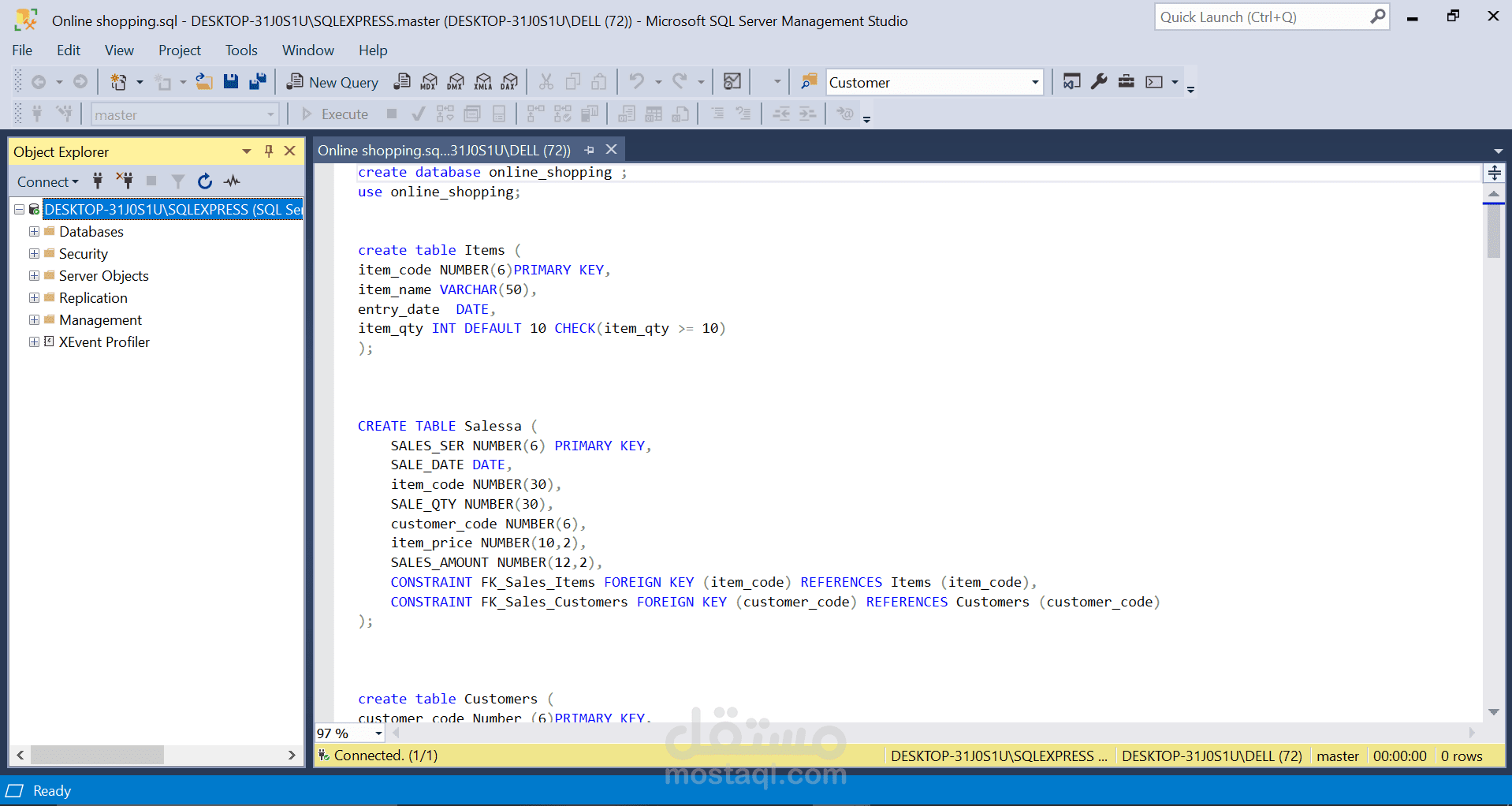Image resolution: width=1512 pixels, height=806 pixels.
Task: Click the New Project toolbar icon
Action: pyautogui.click(x=119, y=82)
